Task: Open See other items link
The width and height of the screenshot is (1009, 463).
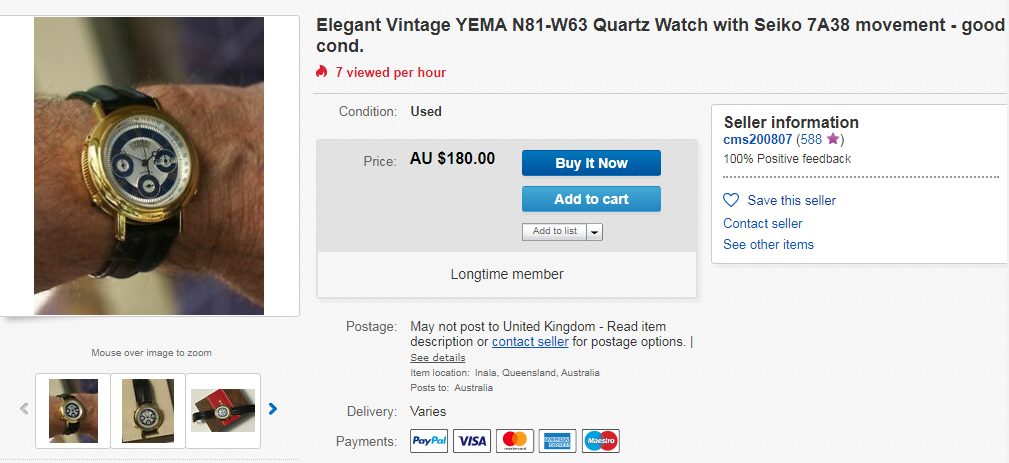Action: coord(768,244)
